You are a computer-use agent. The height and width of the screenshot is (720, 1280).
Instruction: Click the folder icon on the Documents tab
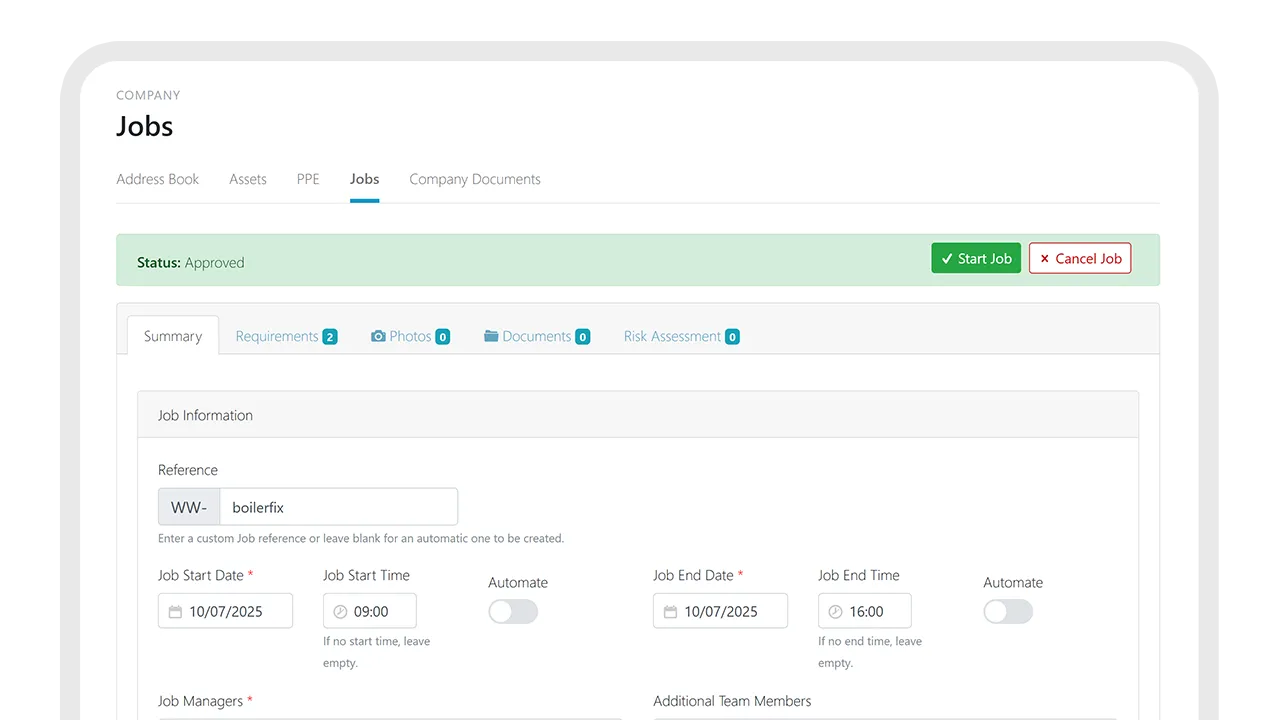[492, 336]
